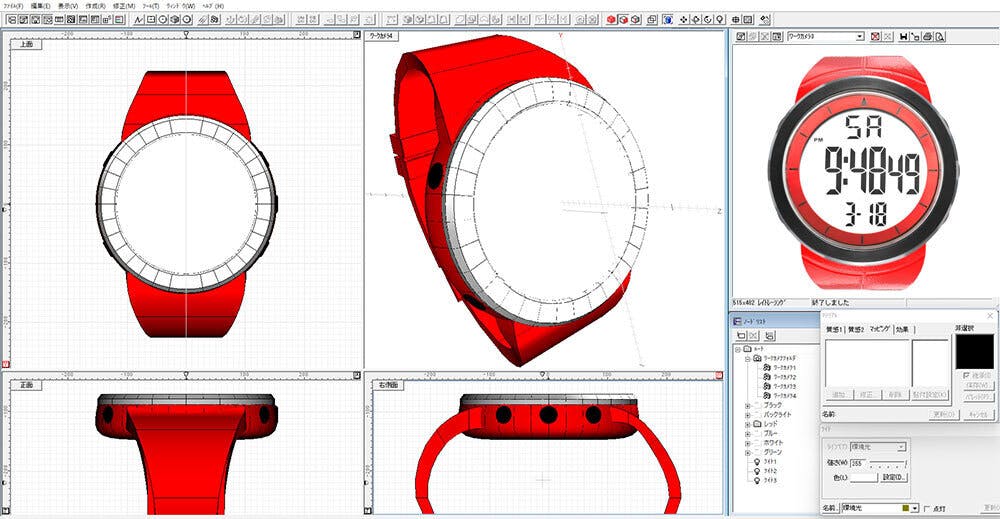Open the 環境光 light type dropdown

[901, 447]
